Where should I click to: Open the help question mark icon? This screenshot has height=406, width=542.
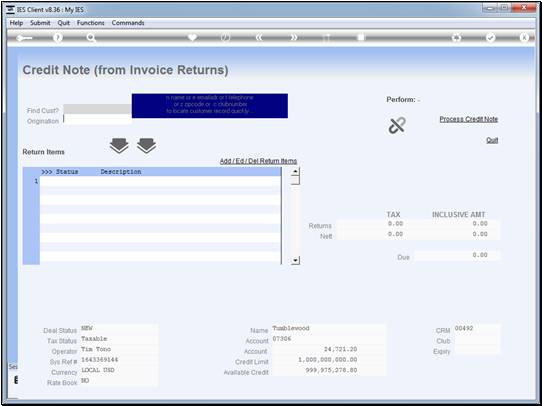(58, 38)
